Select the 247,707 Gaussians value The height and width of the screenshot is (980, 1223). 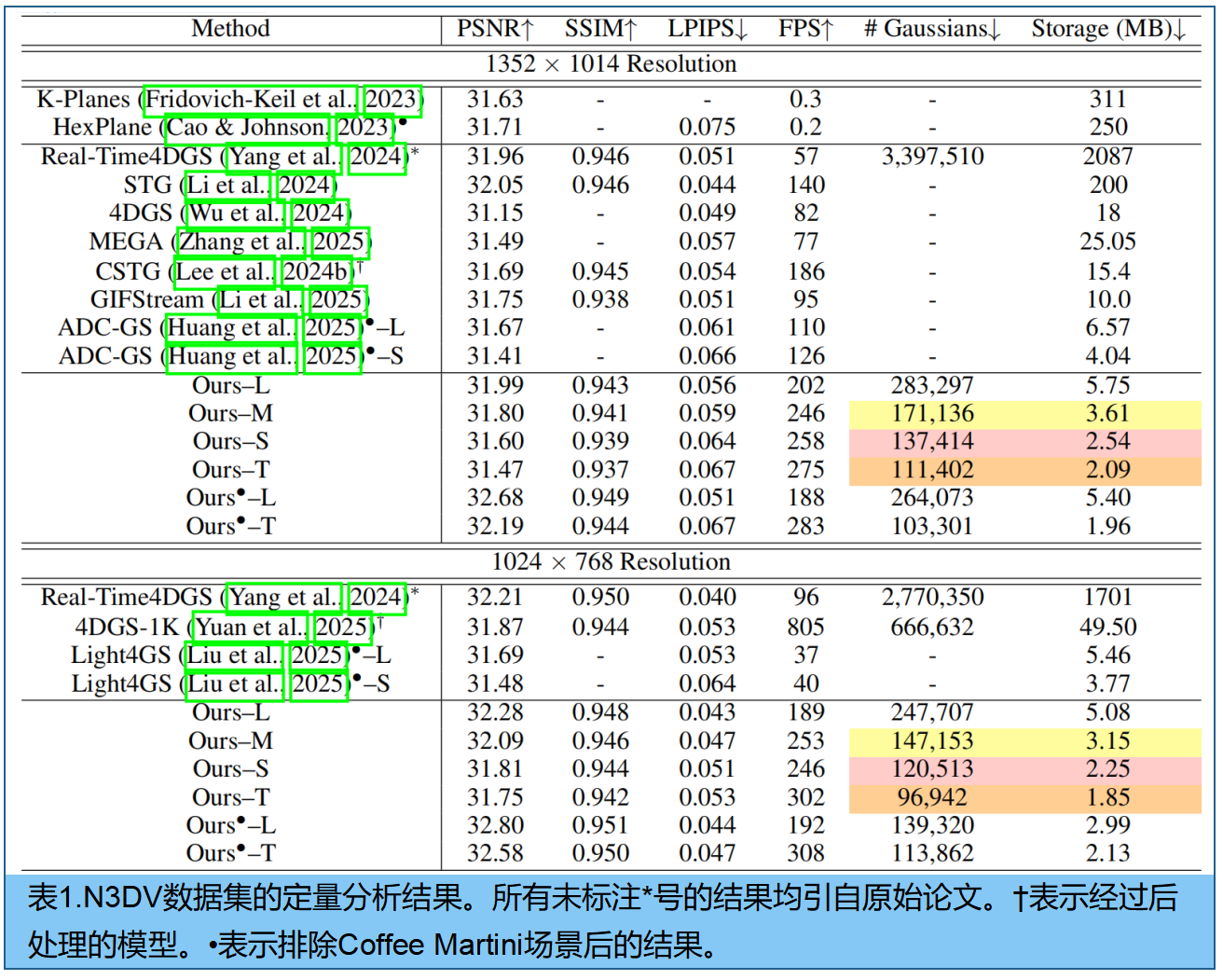pos(932,713)
